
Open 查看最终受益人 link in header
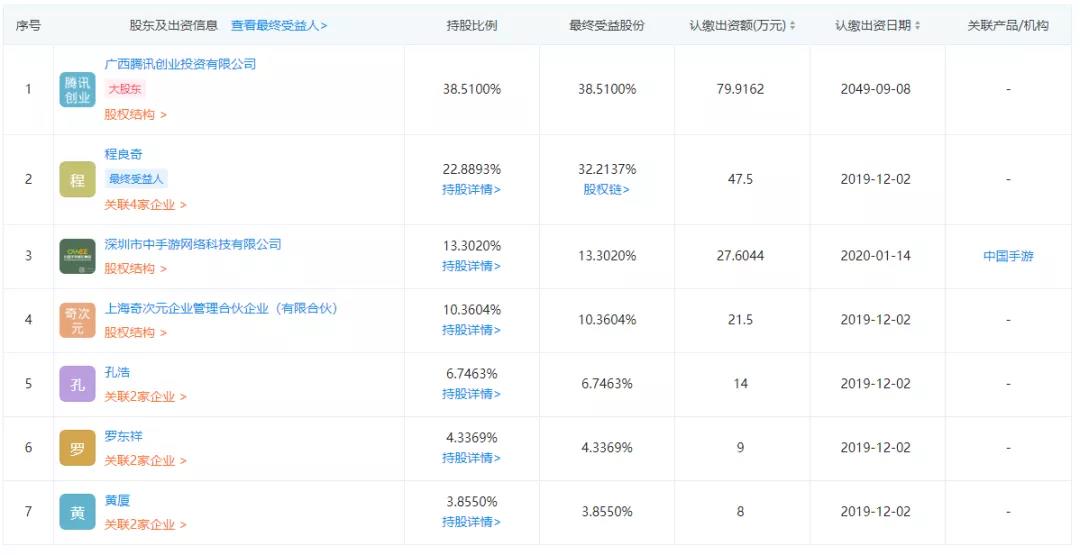coord(279,26)
